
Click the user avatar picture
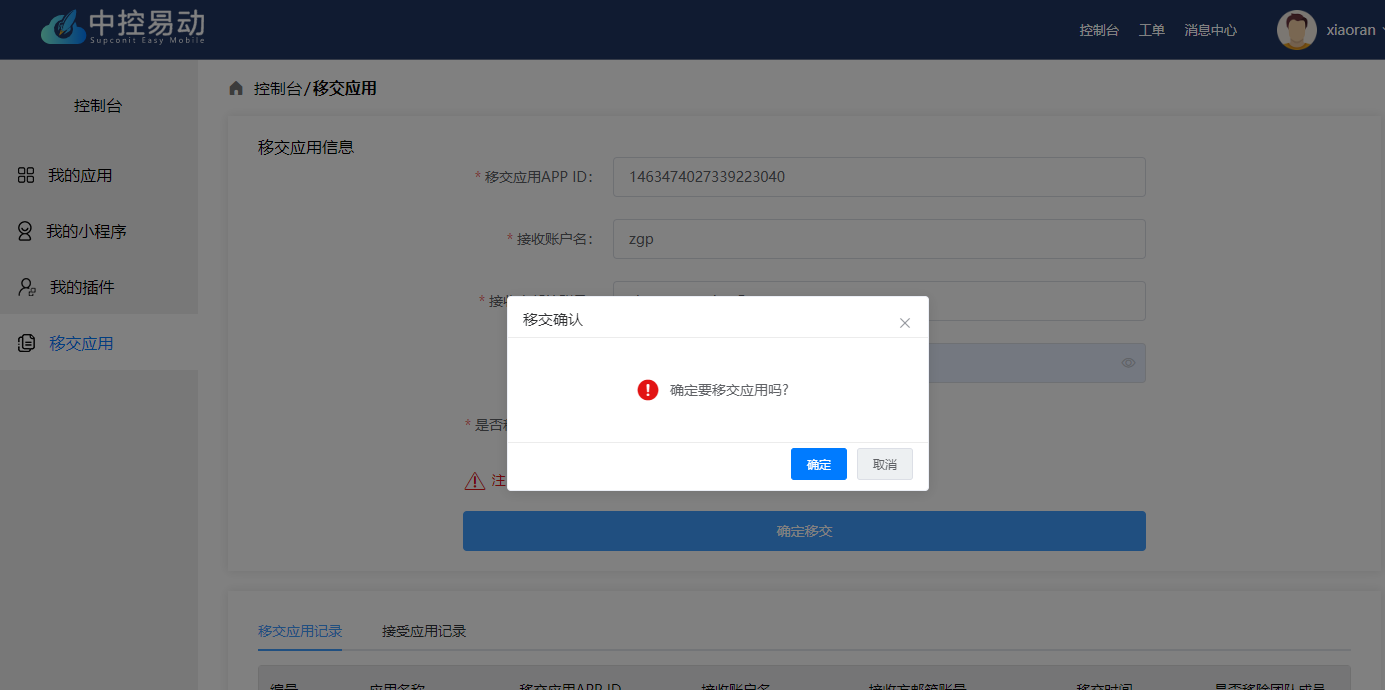coord(1296,30)
